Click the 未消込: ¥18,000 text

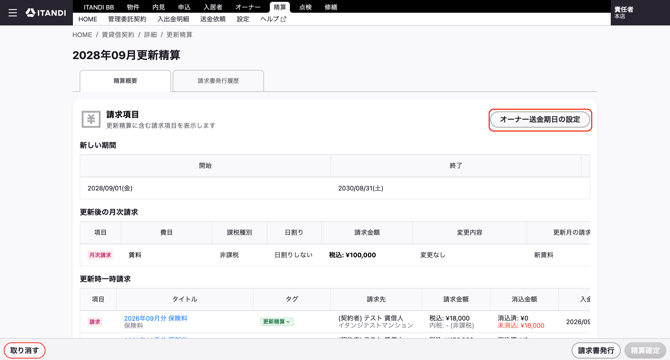tap(521, 325)
